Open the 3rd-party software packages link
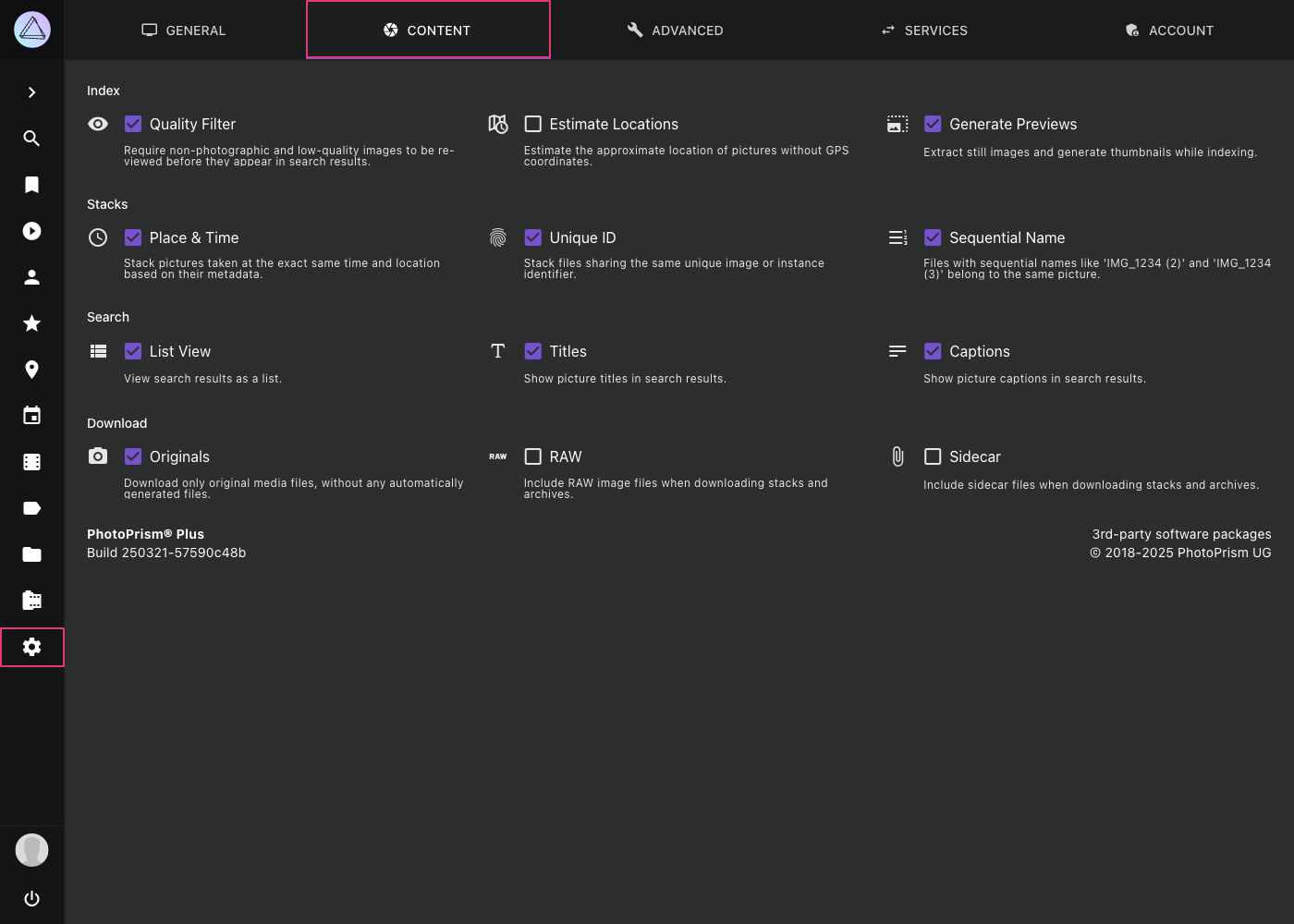 [x=1181, y=534]
